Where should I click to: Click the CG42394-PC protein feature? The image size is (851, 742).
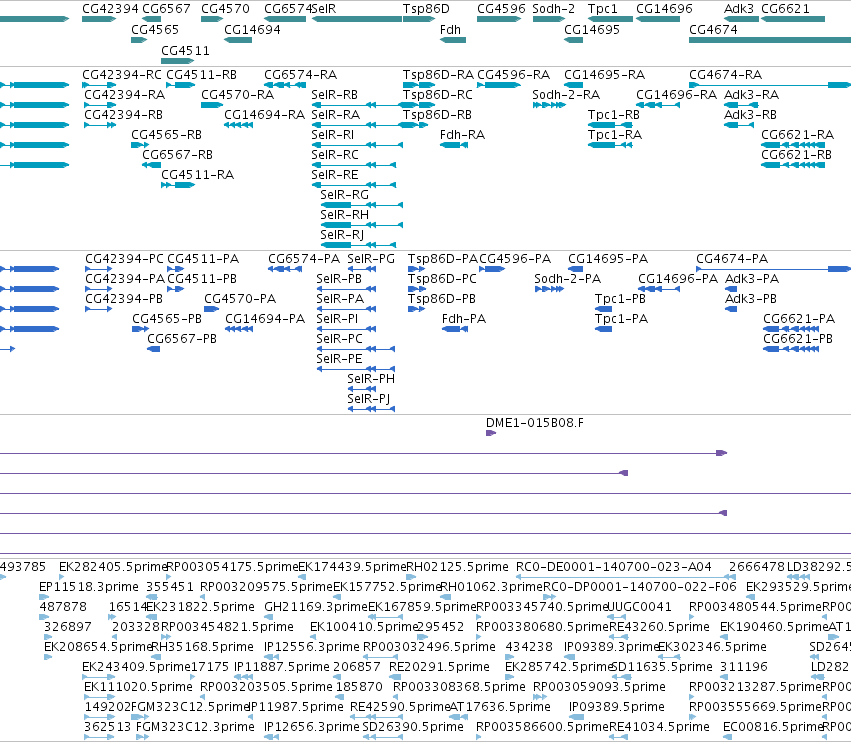coord(99,269)
